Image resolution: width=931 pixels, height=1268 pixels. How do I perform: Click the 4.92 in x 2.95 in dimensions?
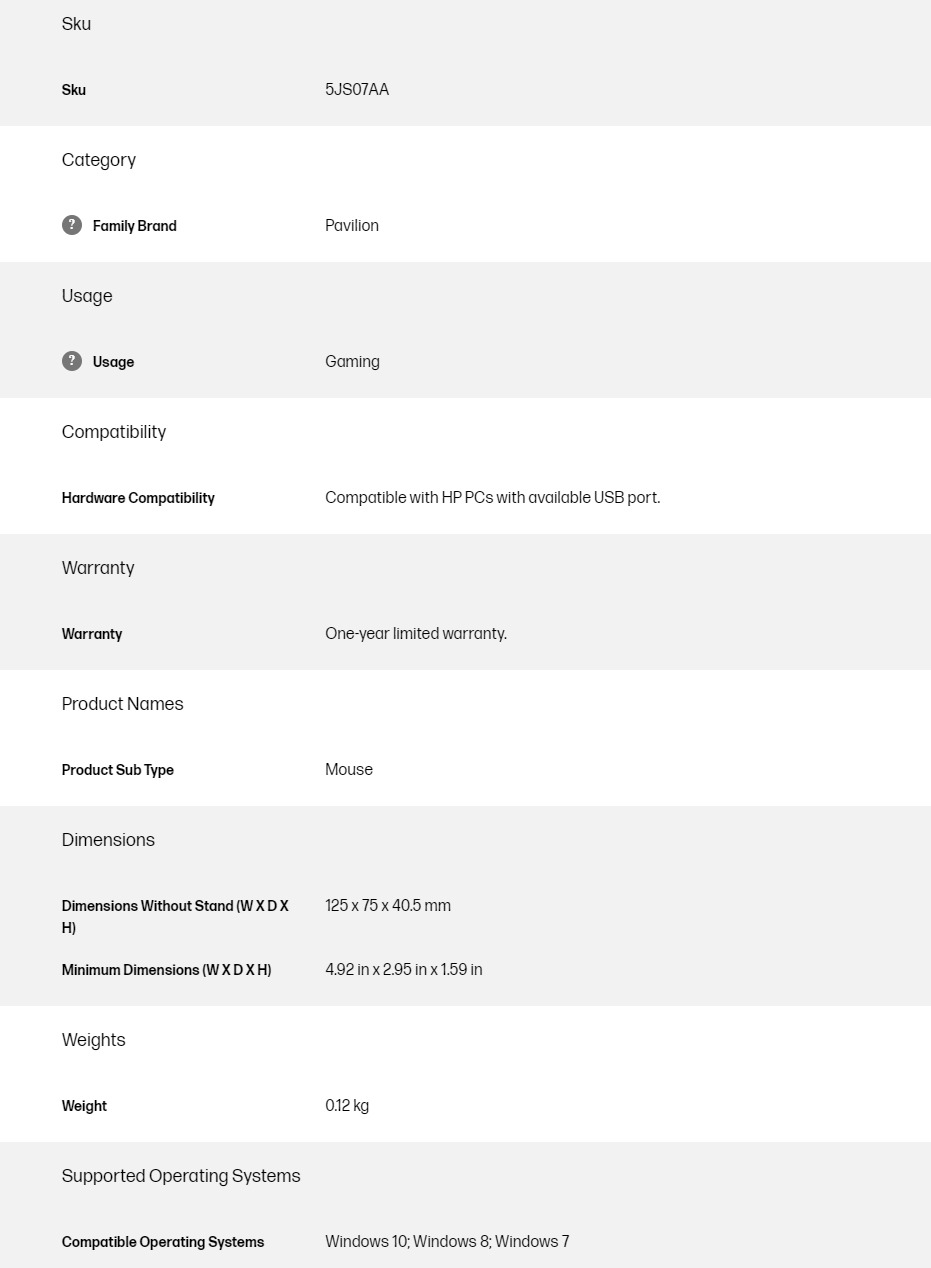point(403,970)
